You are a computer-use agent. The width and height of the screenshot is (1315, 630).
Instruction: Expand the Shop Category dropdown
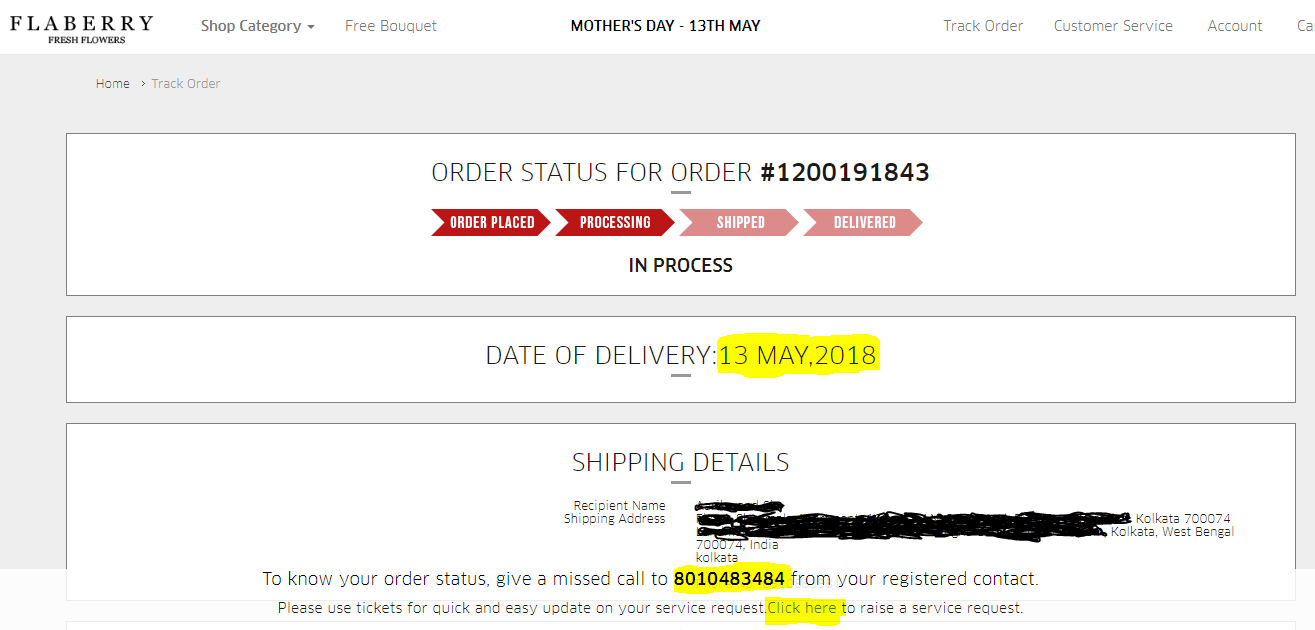coord(257,26)
